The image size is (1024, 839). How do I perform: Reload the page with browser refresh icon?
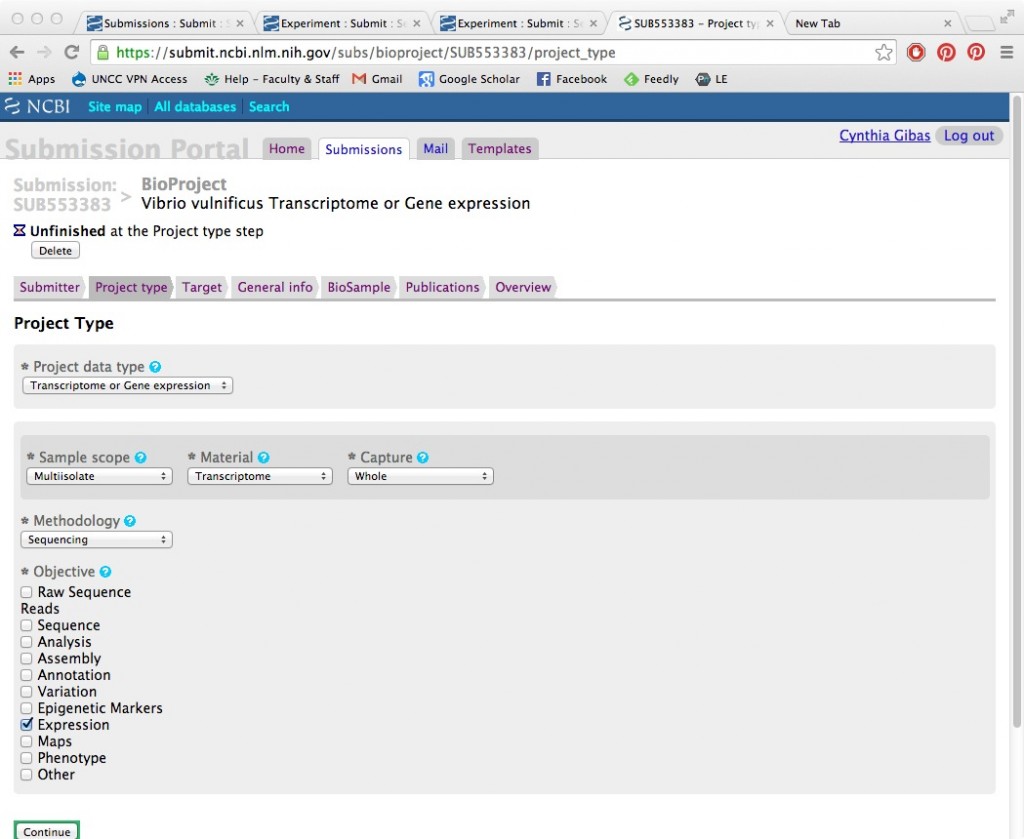tap(72, 52)
